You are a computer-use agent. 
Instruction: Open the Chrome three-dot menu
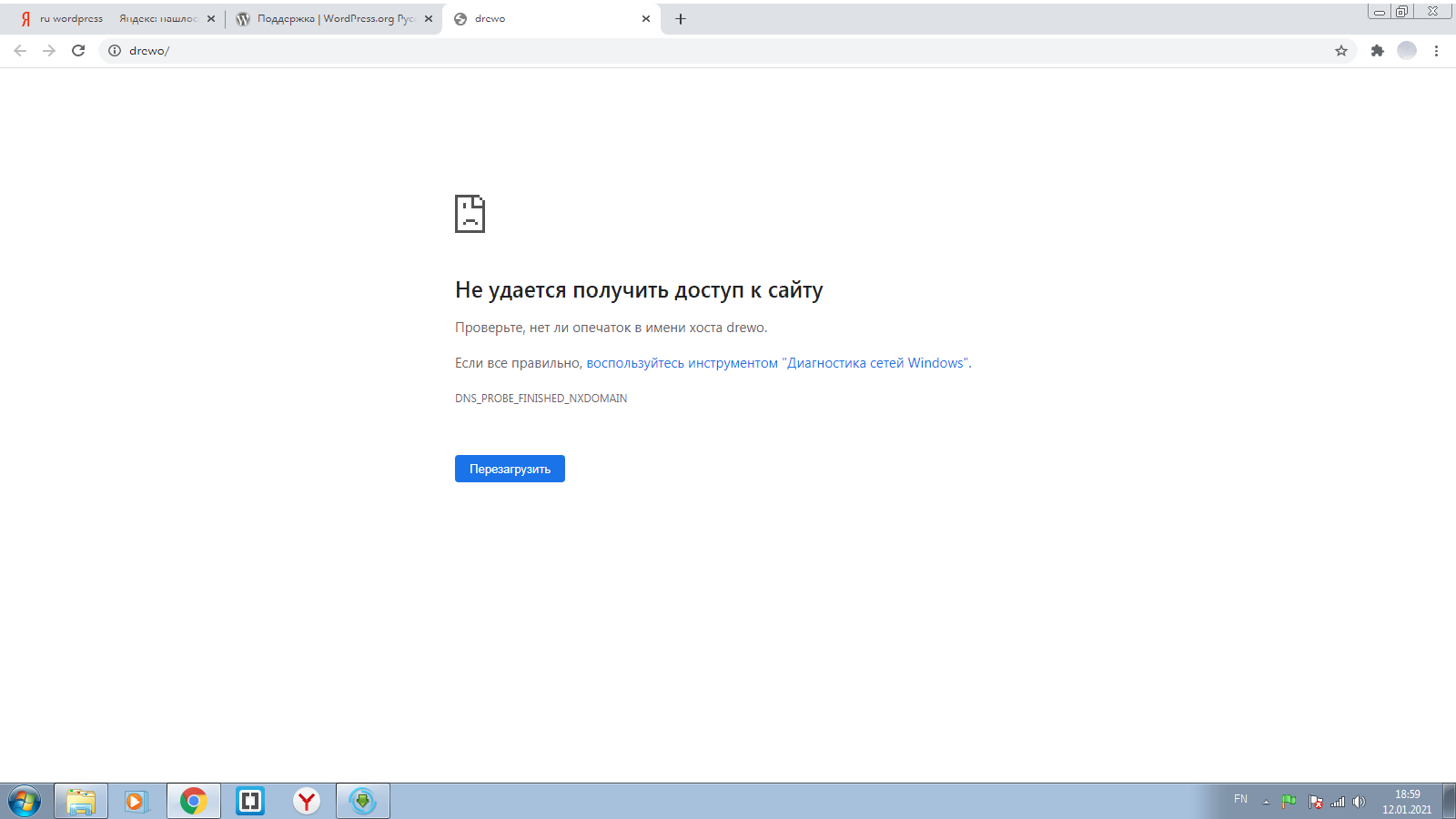[1436, 51]
